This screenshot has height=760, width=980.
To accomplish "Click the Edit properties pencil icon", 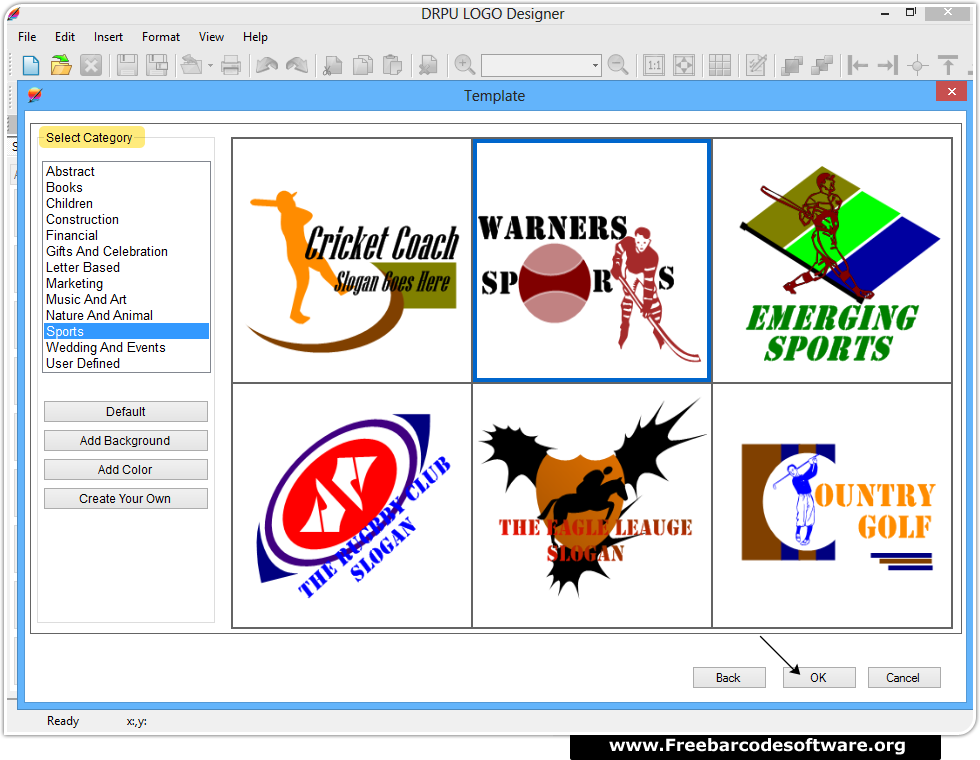I will click(x=756, y=65).
